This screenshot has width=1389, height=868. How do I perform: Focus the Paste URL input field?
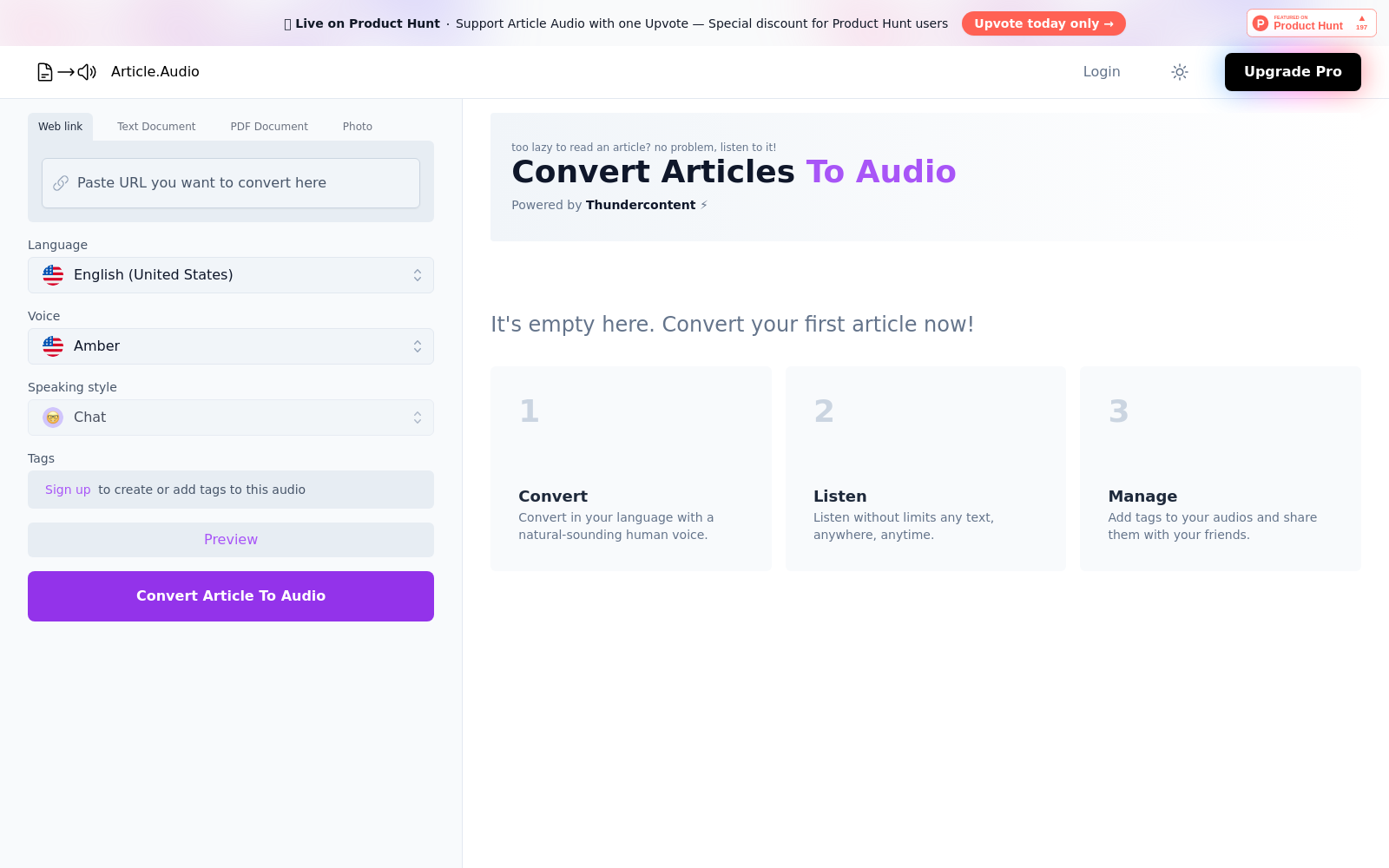click(231, 183)
